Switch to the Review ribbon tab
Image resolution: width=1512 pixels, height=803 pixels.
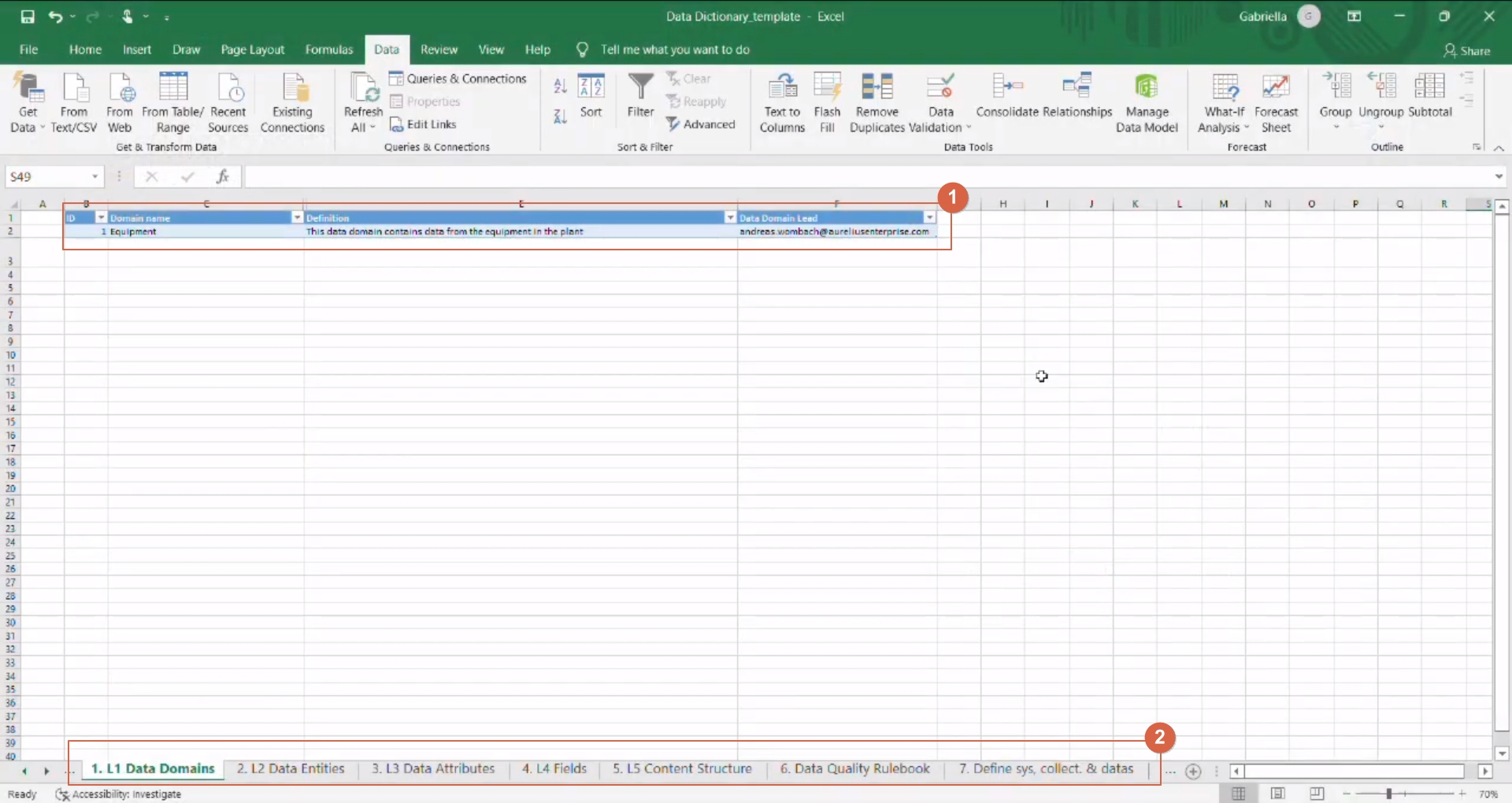click(439, 50)
